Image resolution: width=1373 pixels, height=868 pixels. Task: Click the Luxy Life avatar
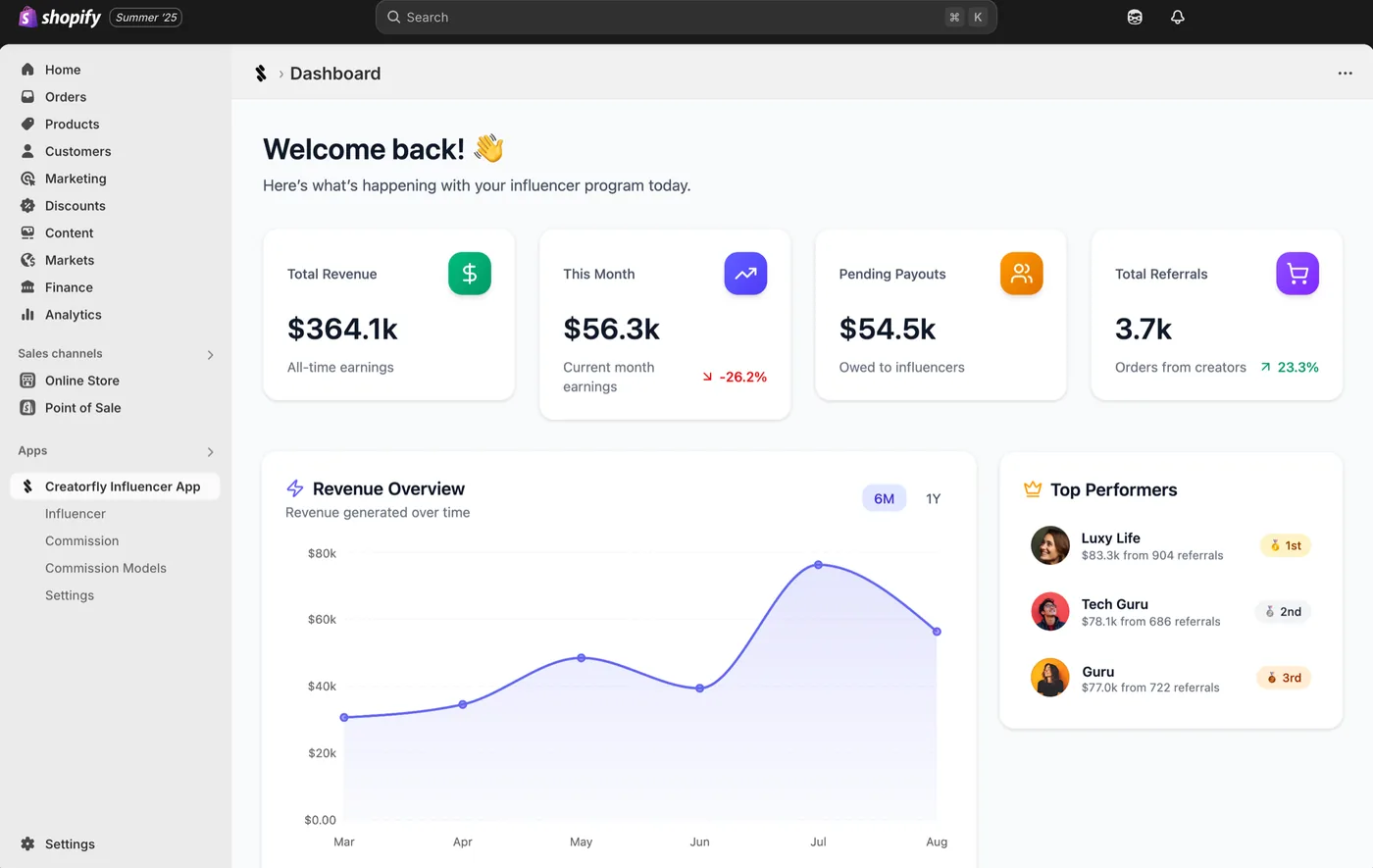pos(1049,545)
